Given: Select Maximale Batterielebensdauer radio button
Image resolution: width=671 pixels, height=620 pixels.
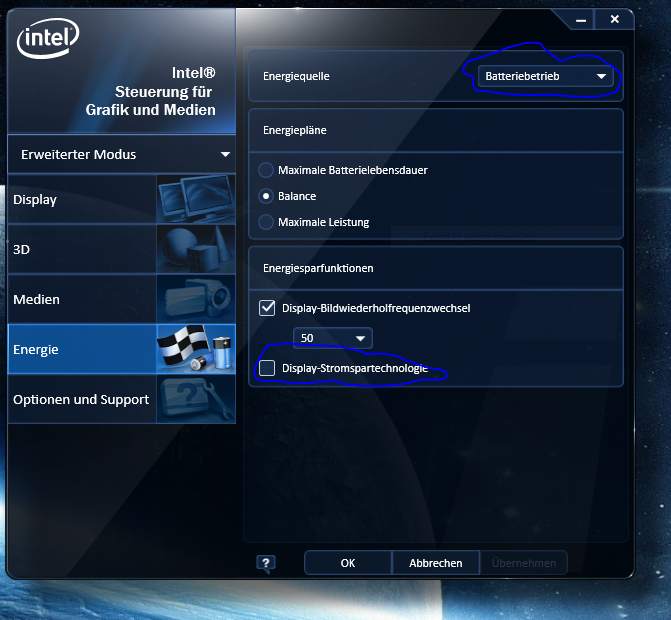Looking at the screenshot, I should pyautogui.click(x=266, y=170).
